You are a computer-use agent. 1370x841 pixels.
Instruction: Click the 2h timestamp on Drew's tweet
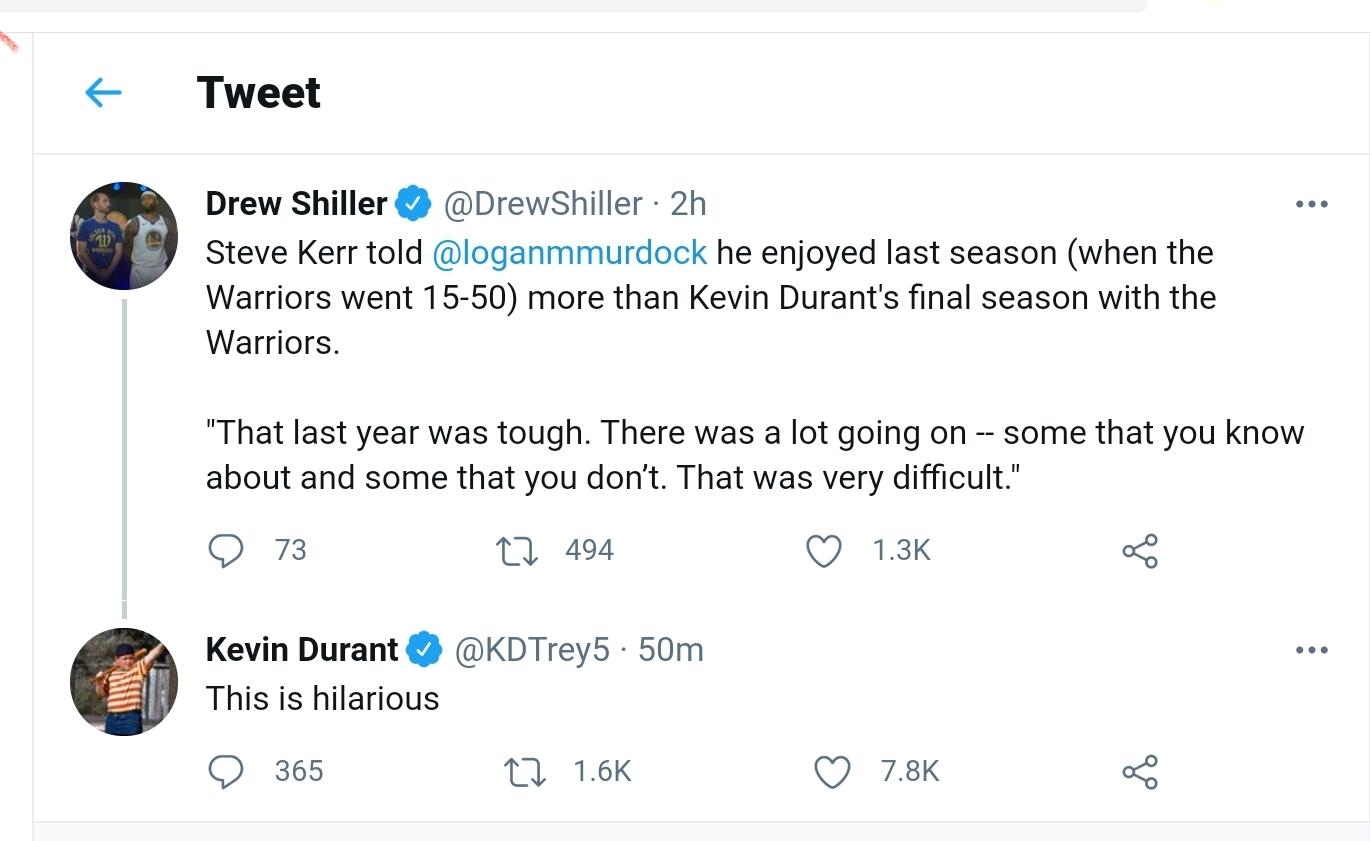pos(688,204)
